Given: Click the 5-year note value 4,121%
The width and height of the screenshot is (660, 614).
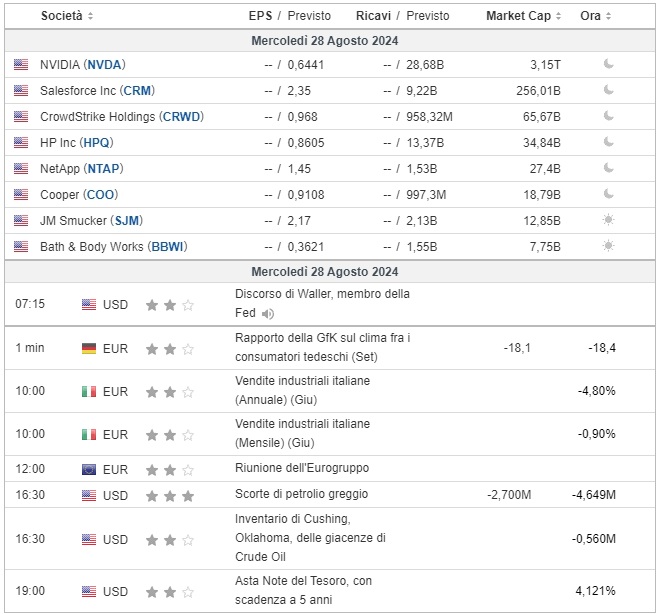Looking at the screenshot, I should point(596,591).
